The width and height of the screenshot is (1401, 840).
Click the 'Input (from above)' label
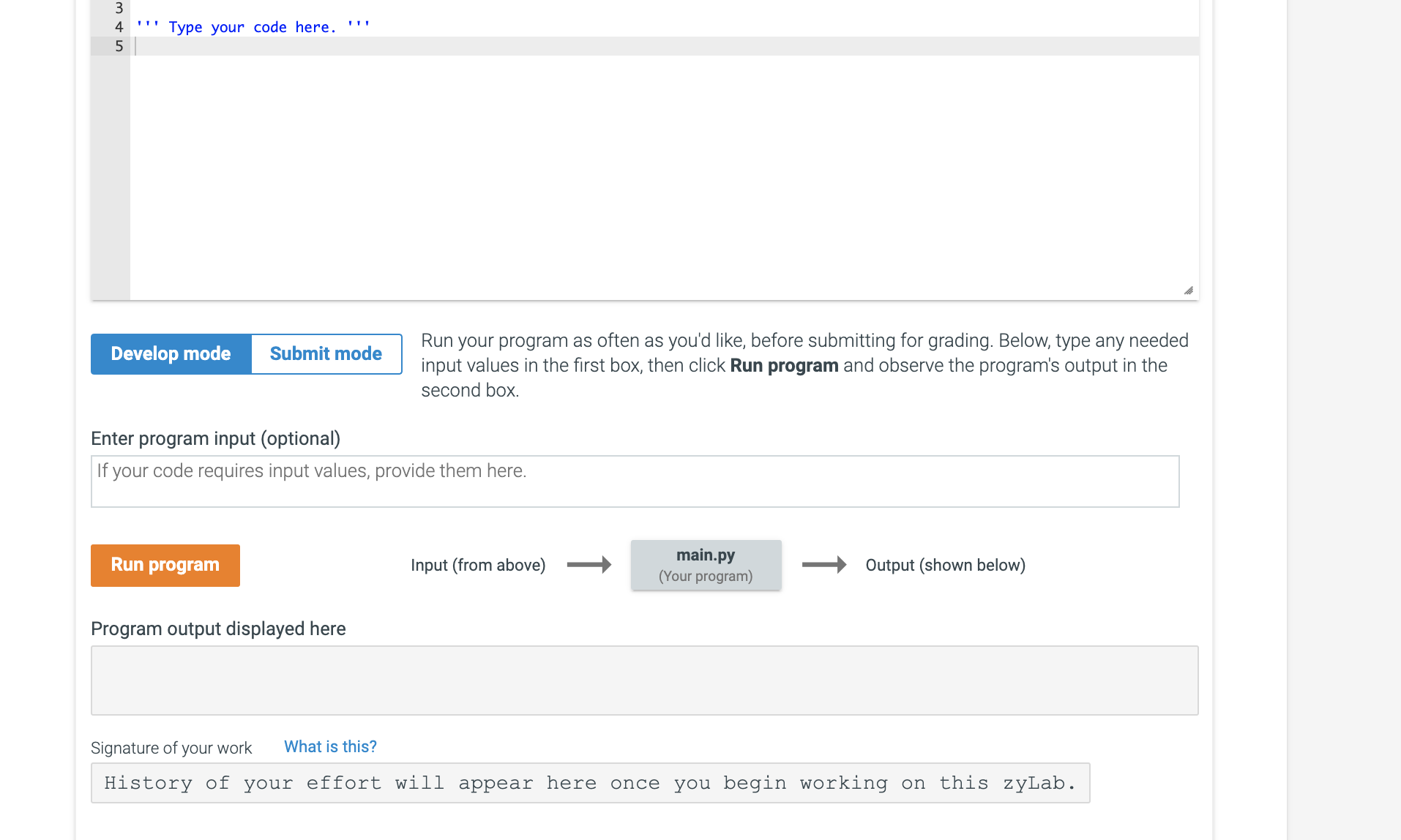[x=478, y=565]
